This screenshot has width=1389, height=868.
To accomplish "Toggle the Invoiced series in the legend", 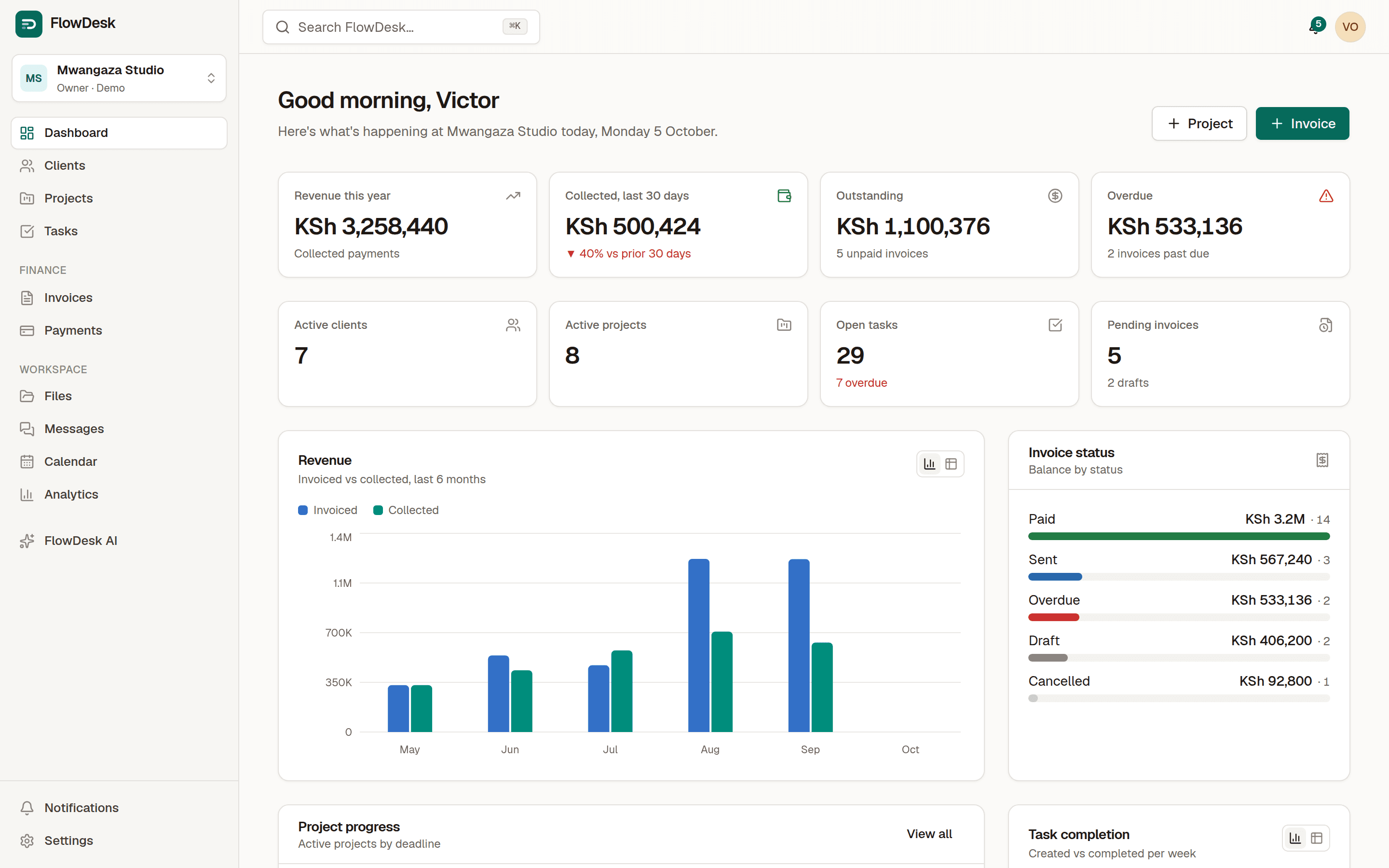I will click(328, 510).
